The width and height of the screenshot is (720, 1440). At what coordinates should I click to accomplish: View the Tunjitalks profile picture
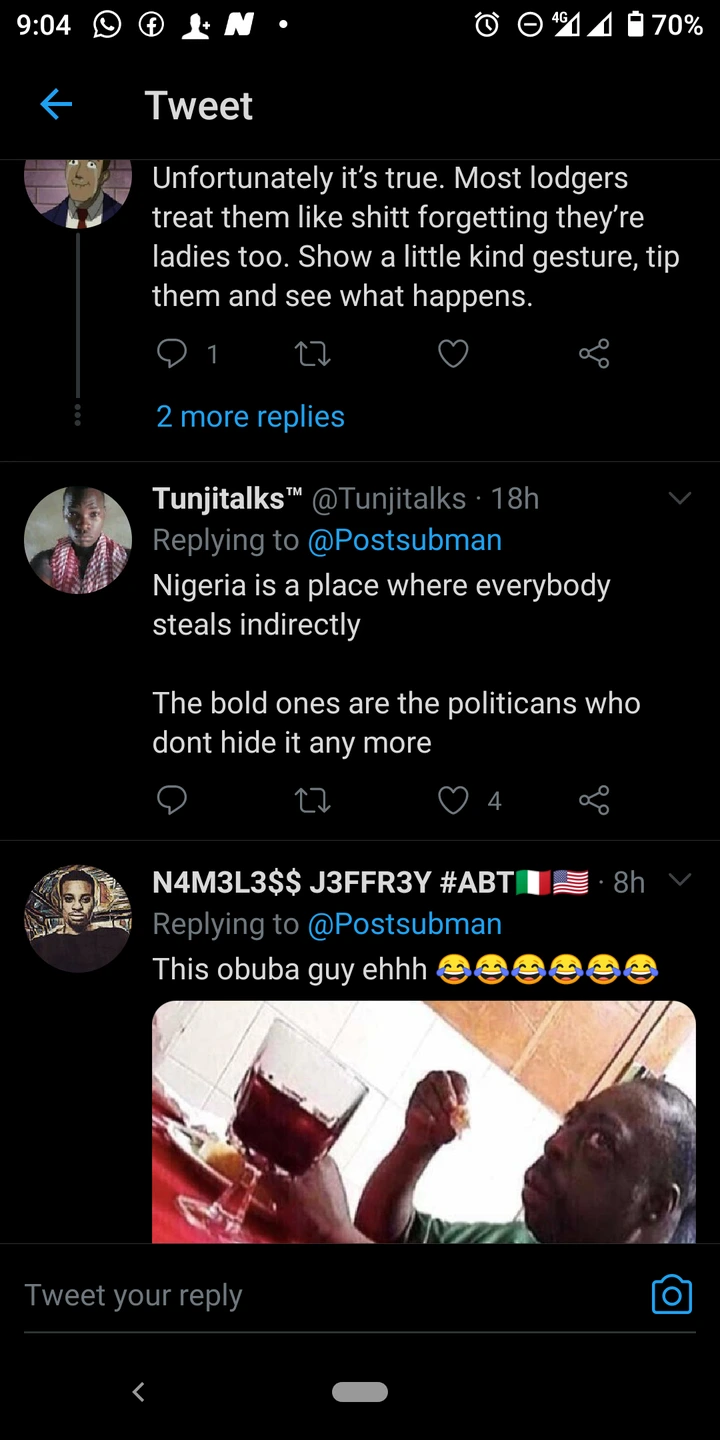[x=78, y=540]
